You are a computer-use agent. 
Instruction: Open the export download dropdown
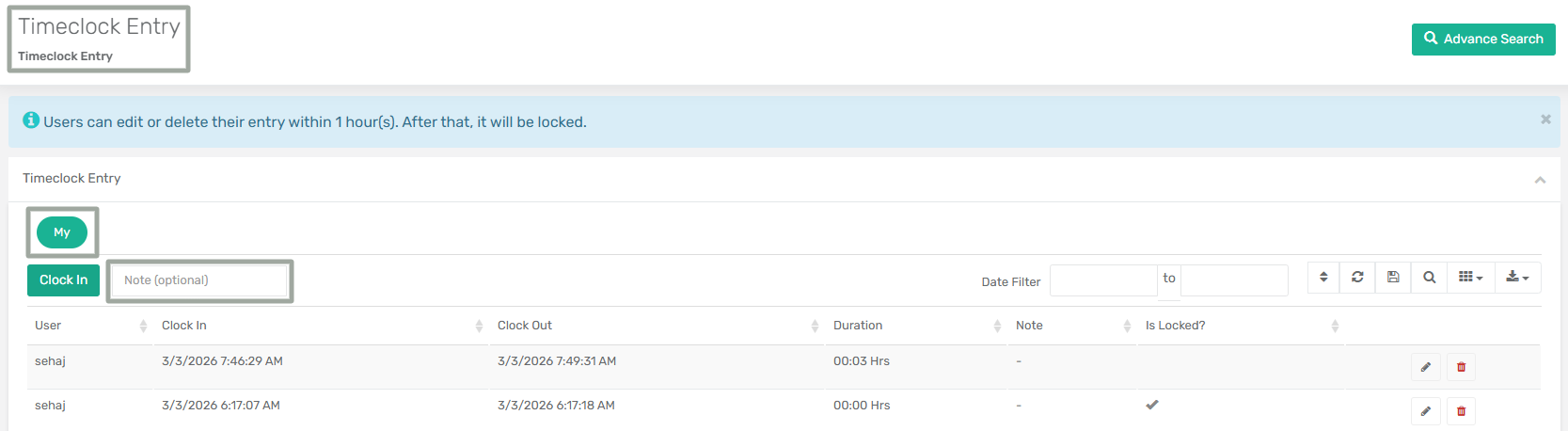(x=1517, y=278)
